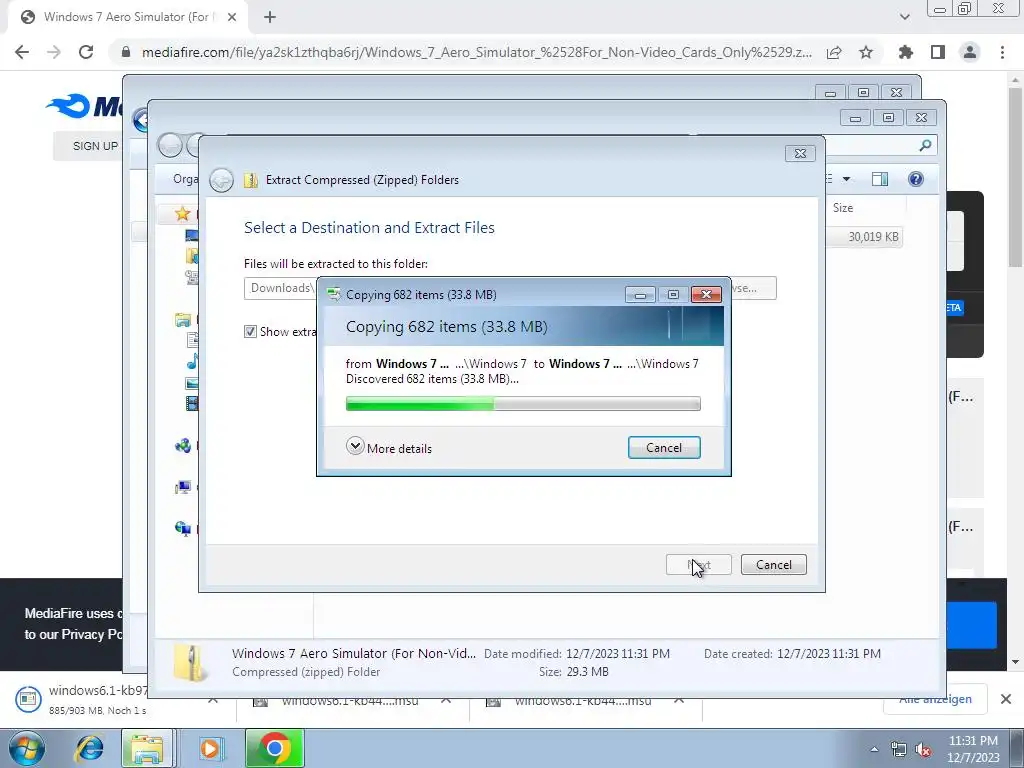Show hidden system tray icons
Image resolution: width=1024 pixels, height=768 pixels.
click(x=874, y=749)
